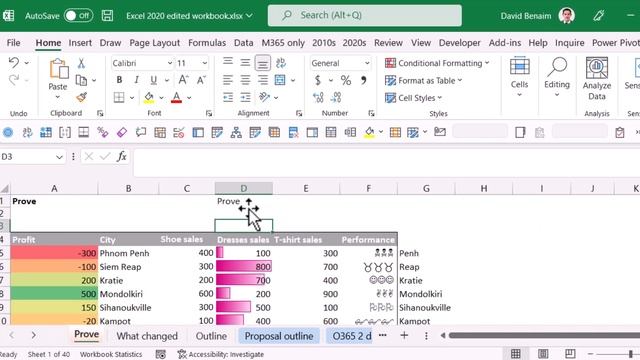Image resolution: width=640 pixels, height=360 pixels.
Task: Toggle the AutoSave switch
Action: tap(78, 16)
